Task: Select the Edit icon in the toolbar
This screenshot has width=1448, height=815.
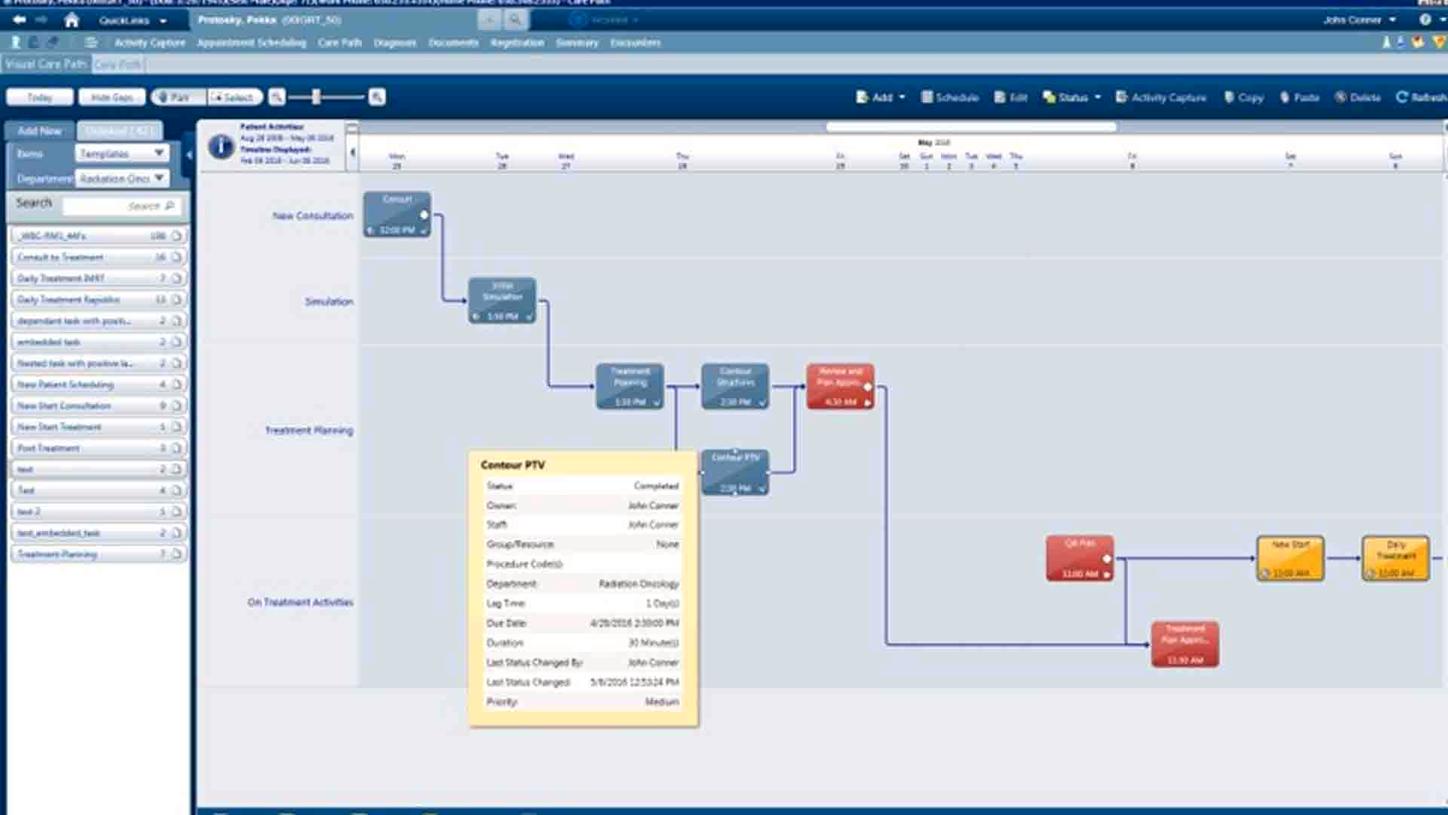Action: click(1012, 97)
